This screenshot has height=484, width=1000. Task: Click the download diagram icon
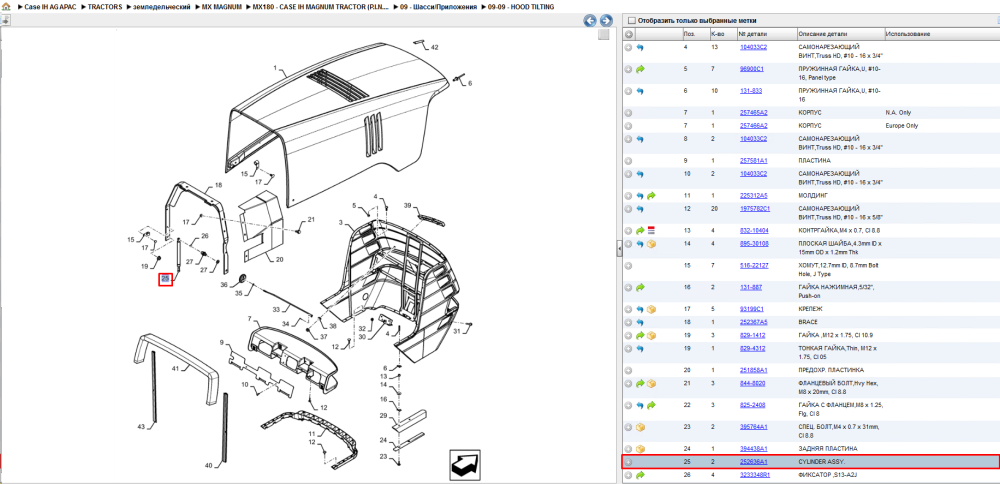(x=5, y=20)
